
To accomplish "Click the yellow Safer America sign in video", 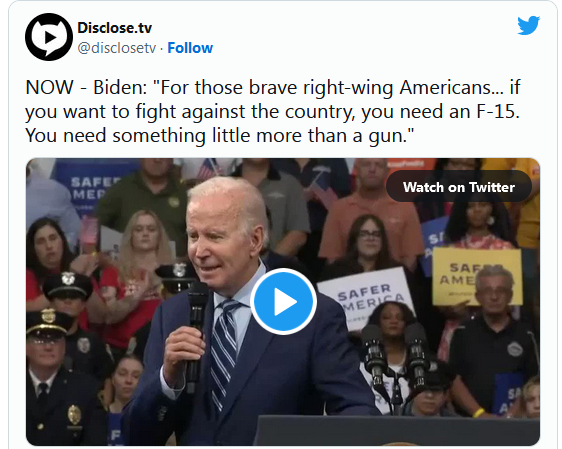I will (477, 276).
